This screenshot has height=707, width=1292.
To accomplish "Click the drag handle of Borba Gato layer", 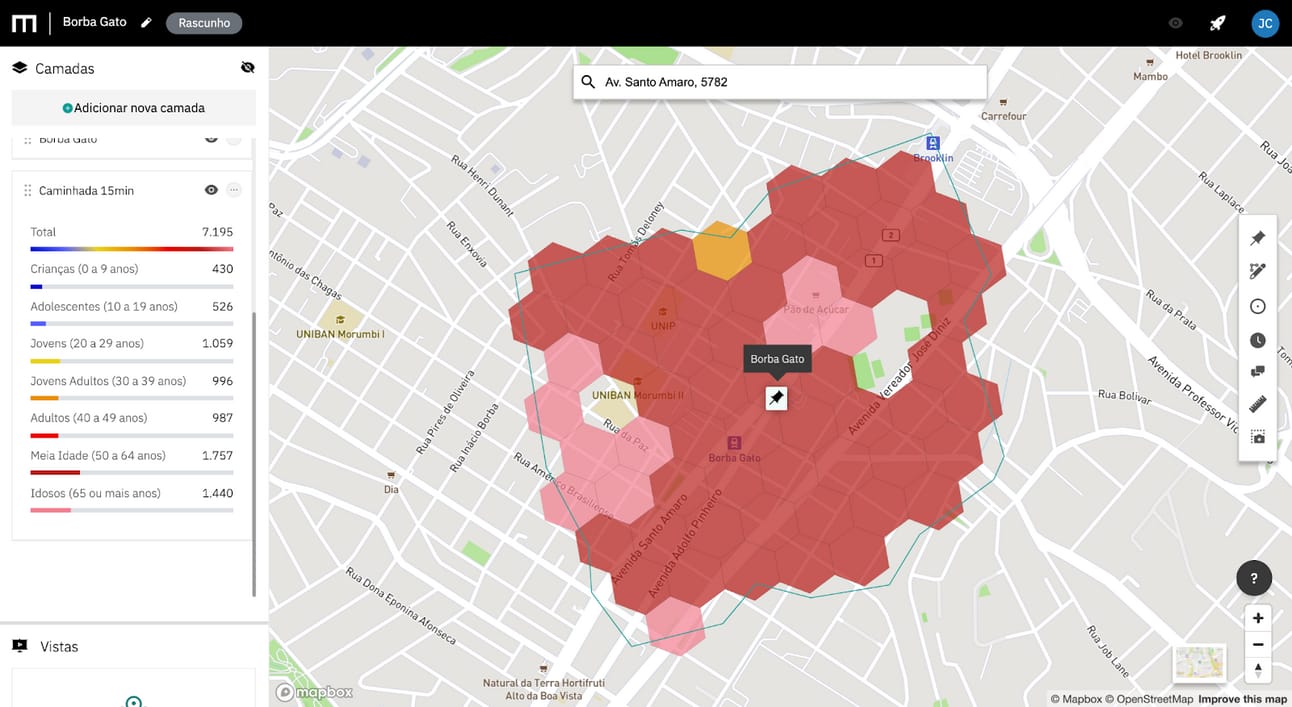I will pos(28,139).
